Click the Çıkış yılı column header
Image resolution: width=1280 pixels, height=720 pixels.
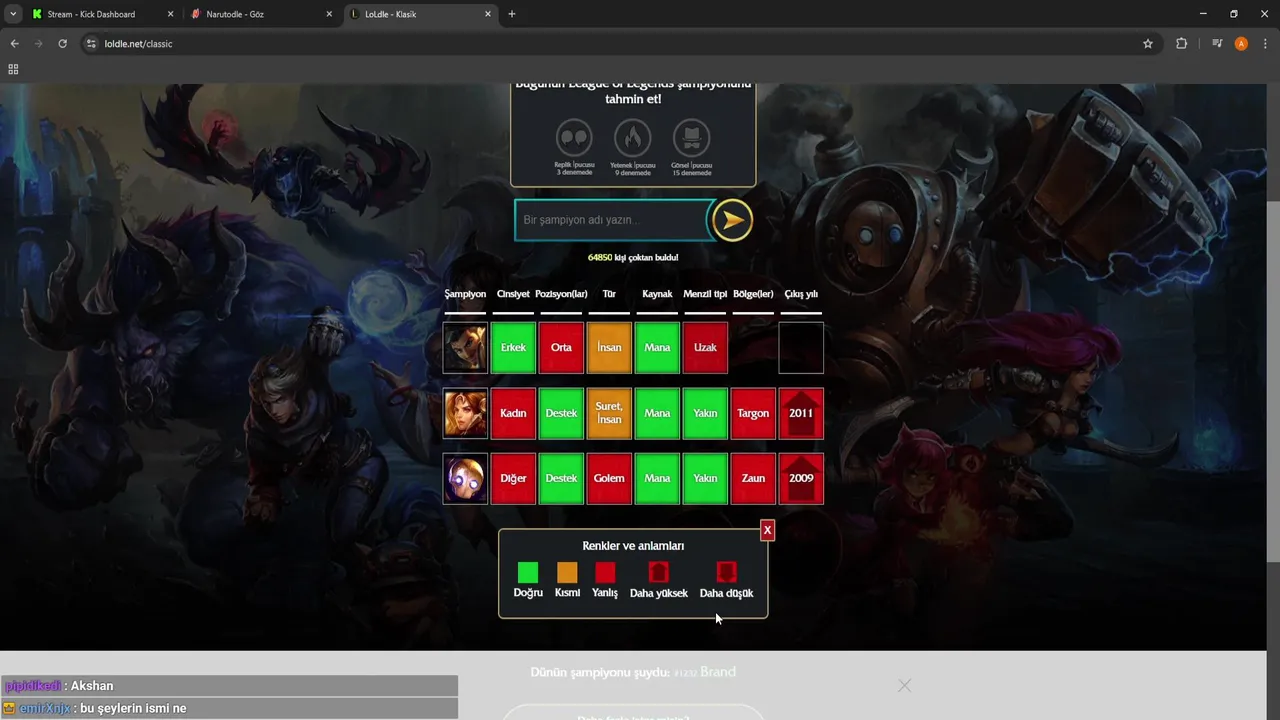pos(801,294)
